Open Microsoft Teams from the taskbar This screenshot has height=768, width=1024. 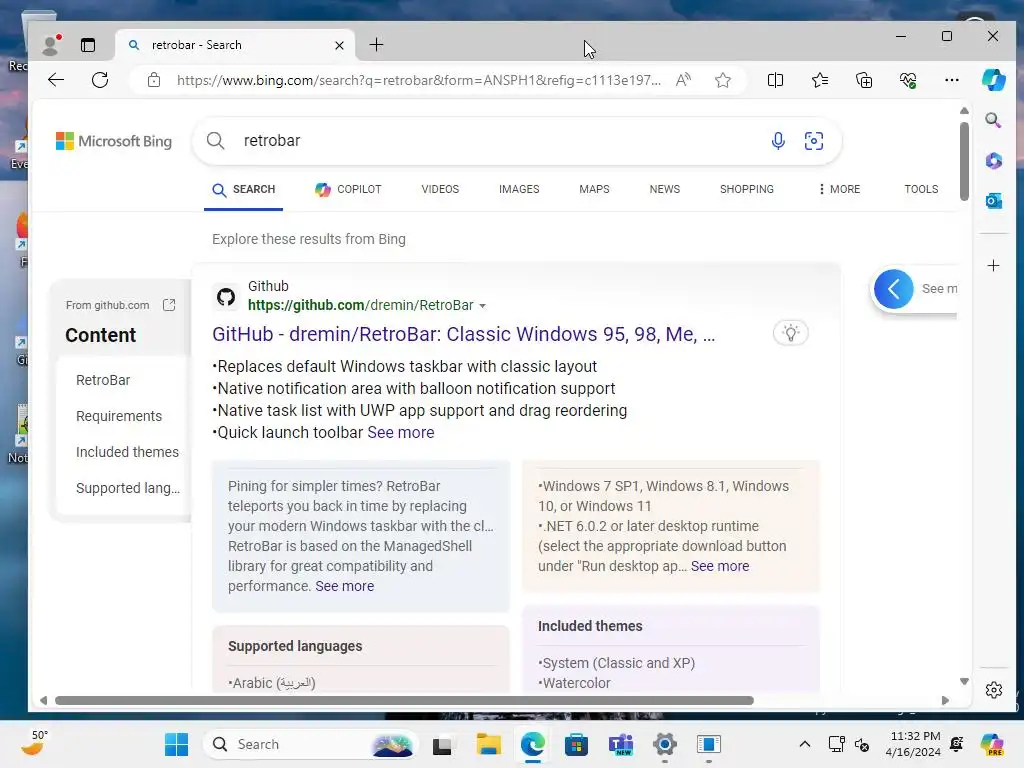point(620,744)
